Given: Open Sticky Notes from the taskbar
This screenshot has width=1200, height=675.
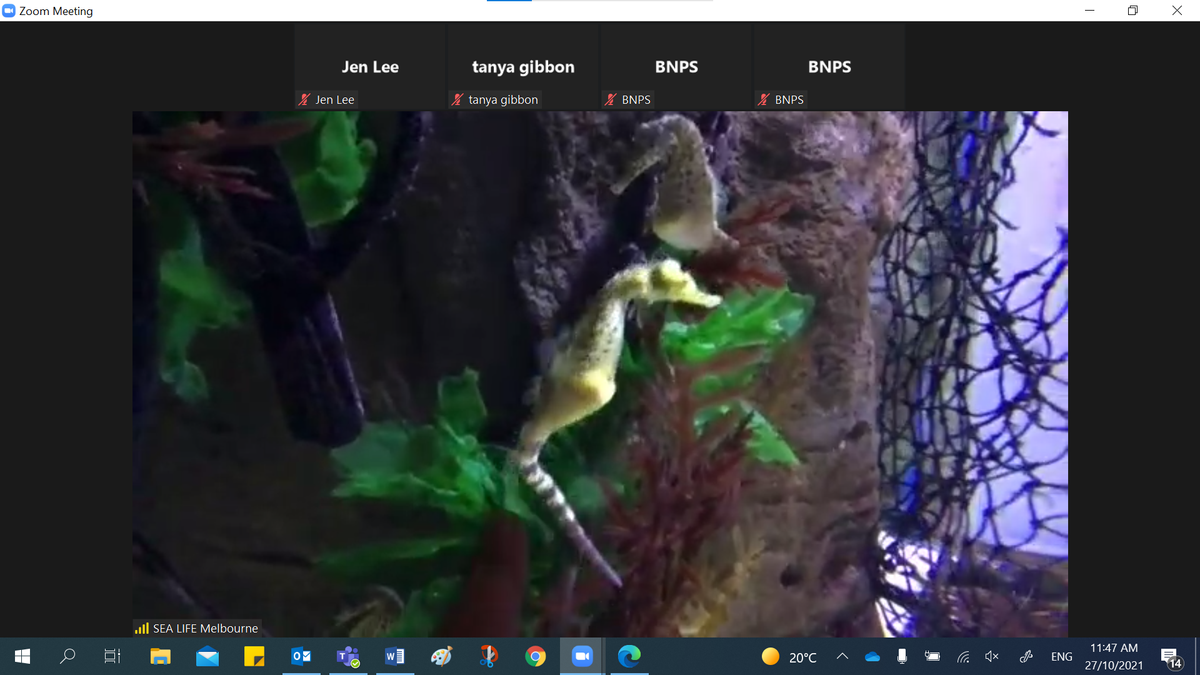Looking at the screenshot, I should (254, 657).
